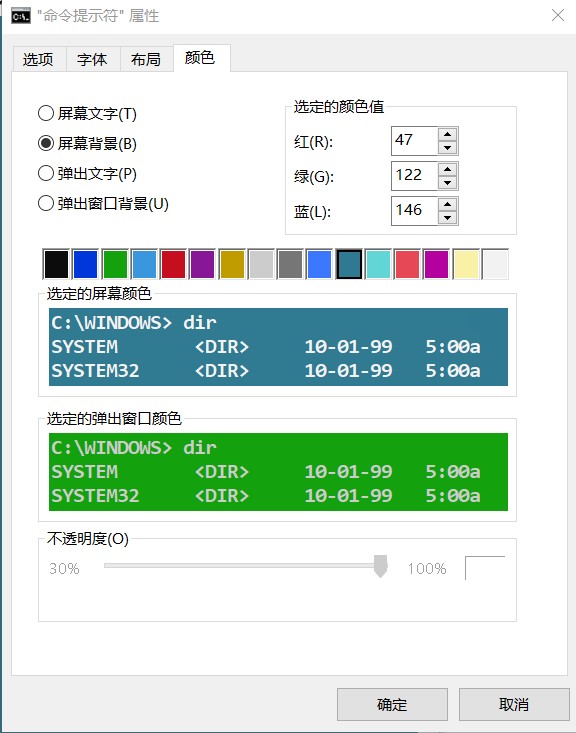Click the screen colors preview box
The image size is (576, 733).
[278, 347]
